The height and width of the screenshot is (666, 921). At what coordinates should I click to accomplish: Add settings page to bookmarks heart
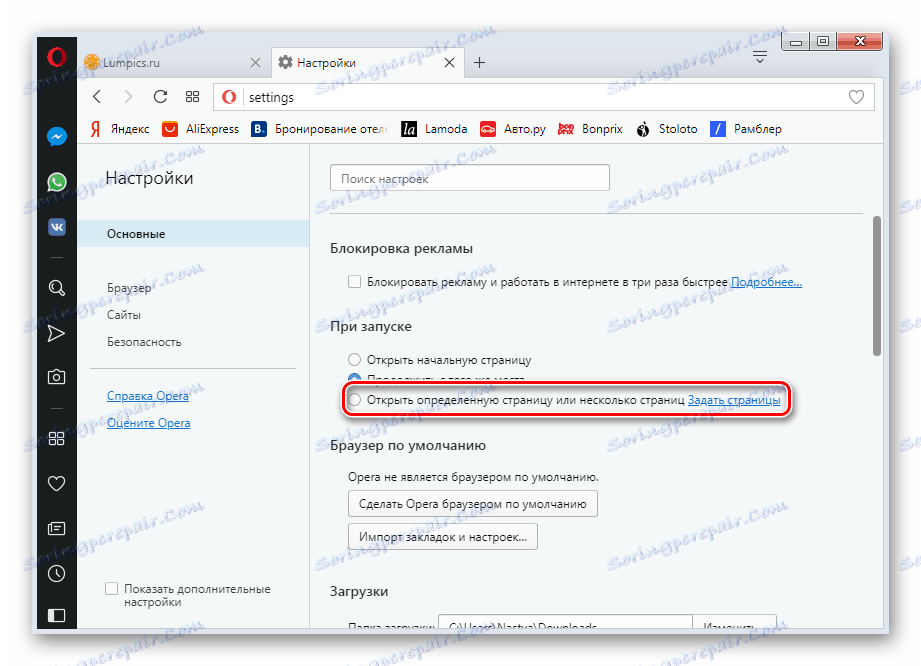856,97
